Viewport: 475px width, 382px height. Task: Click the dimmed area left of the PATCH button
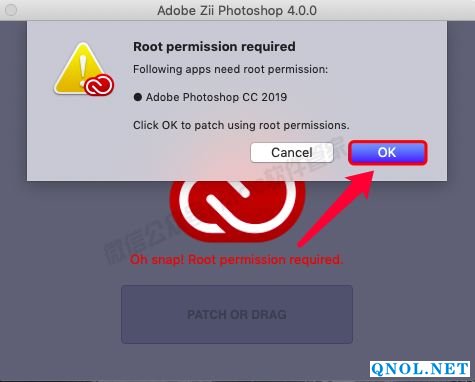(61, 314)
